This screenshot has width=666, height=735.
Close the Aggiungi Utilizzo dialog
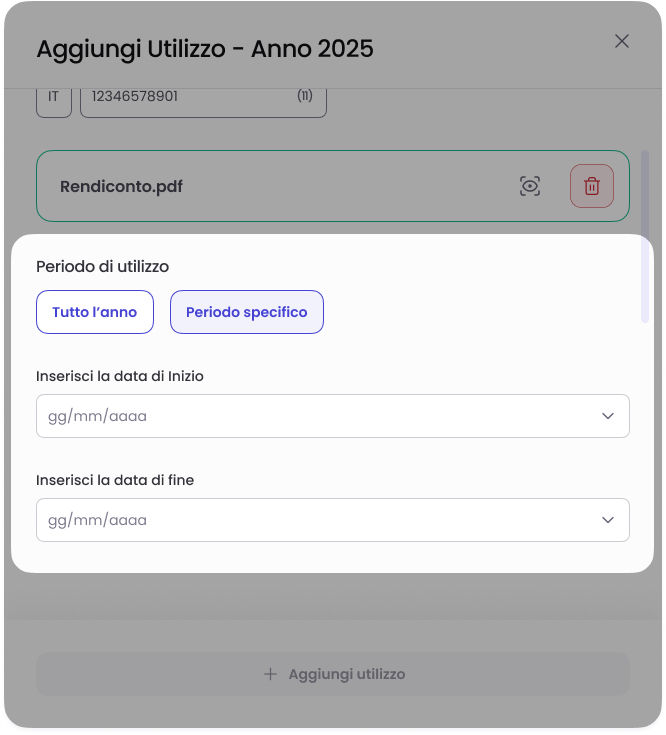point(621,41)
